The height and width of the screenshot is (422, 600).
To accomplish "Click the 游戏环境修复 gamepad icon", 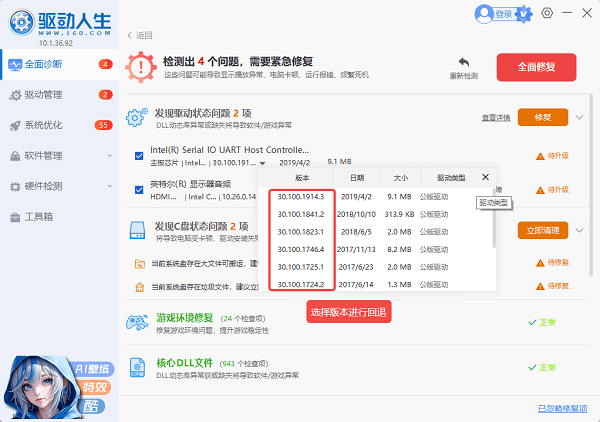I will [x=137, y=323].
